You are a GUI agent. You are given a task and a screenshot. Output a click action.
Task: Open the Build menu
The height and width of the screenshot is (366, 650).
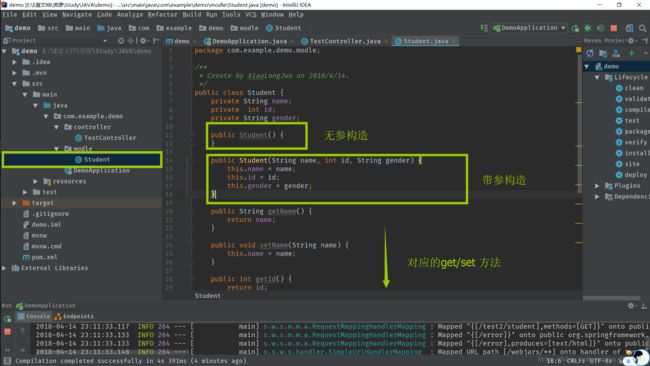click(192, 15)
